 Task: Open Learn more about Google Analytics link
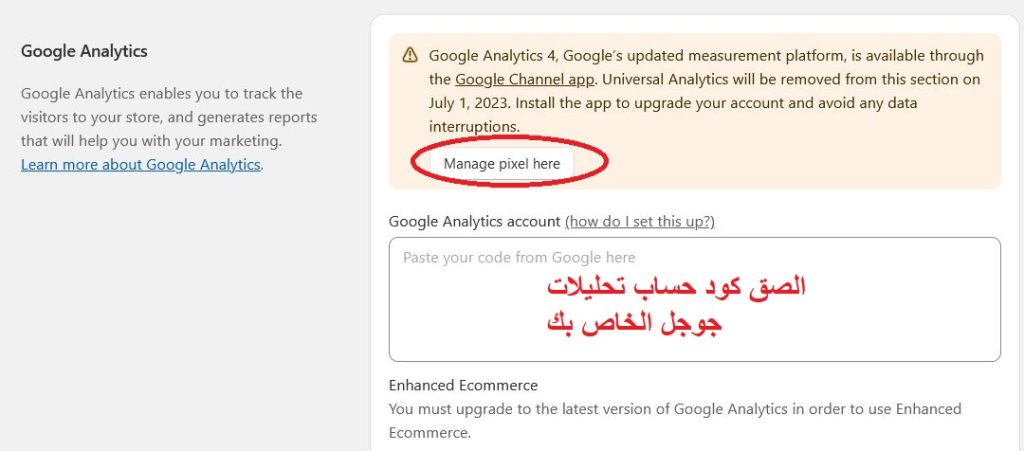[140, 164]
